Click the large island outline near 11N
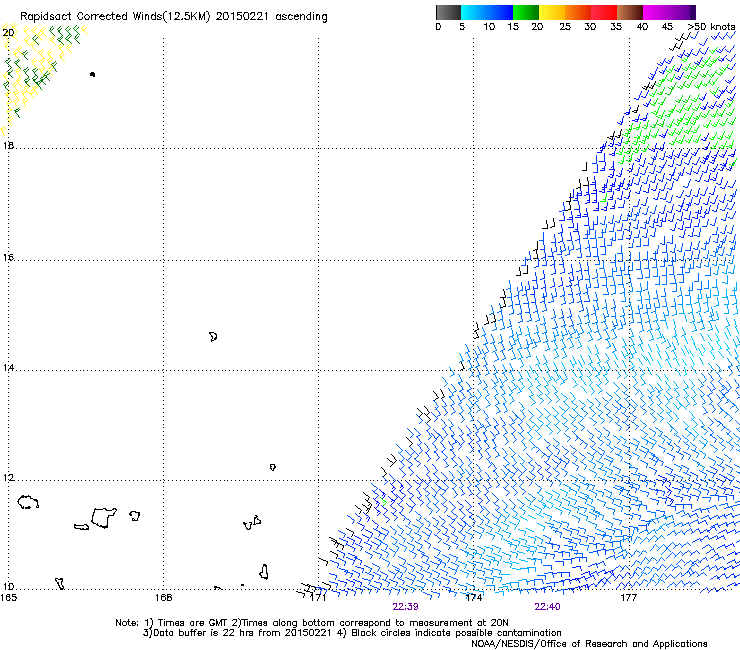The height and width of the screenshot is (650, 740). click(x=103, y=517)
